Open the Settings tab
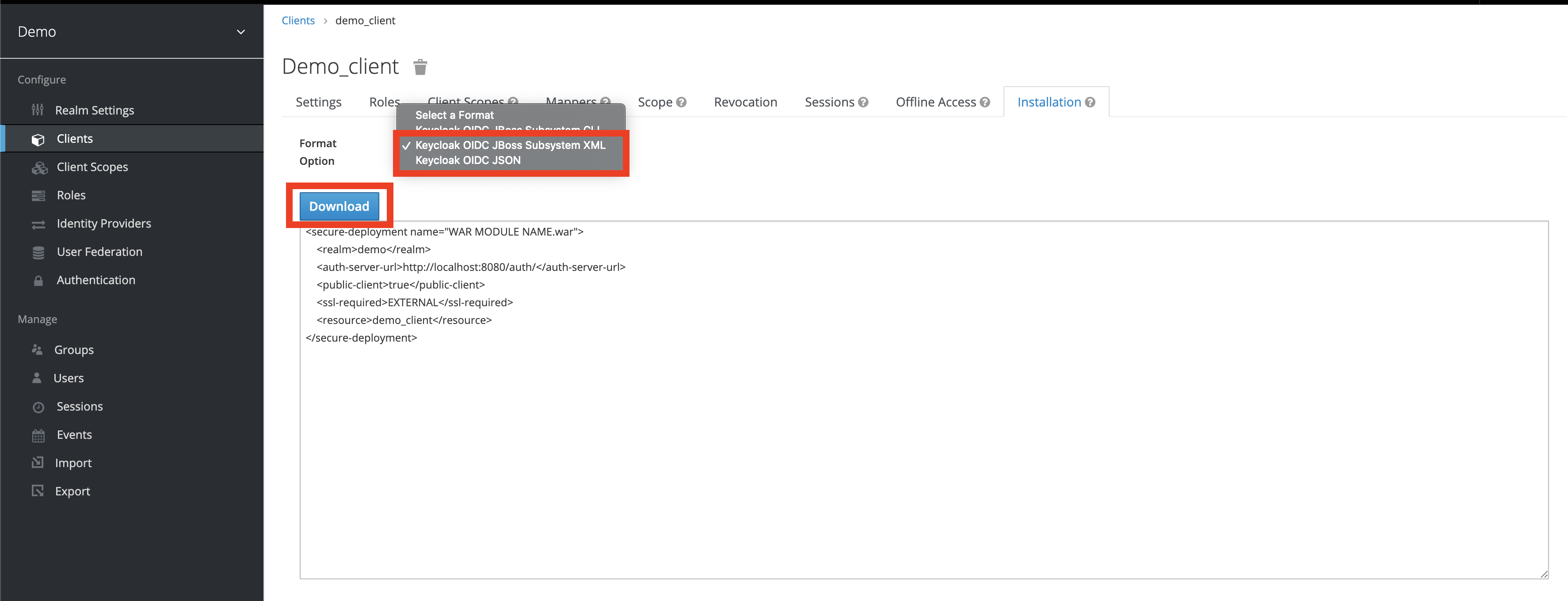The height and width of the screenshot is (601, 1568). point(318,102)
